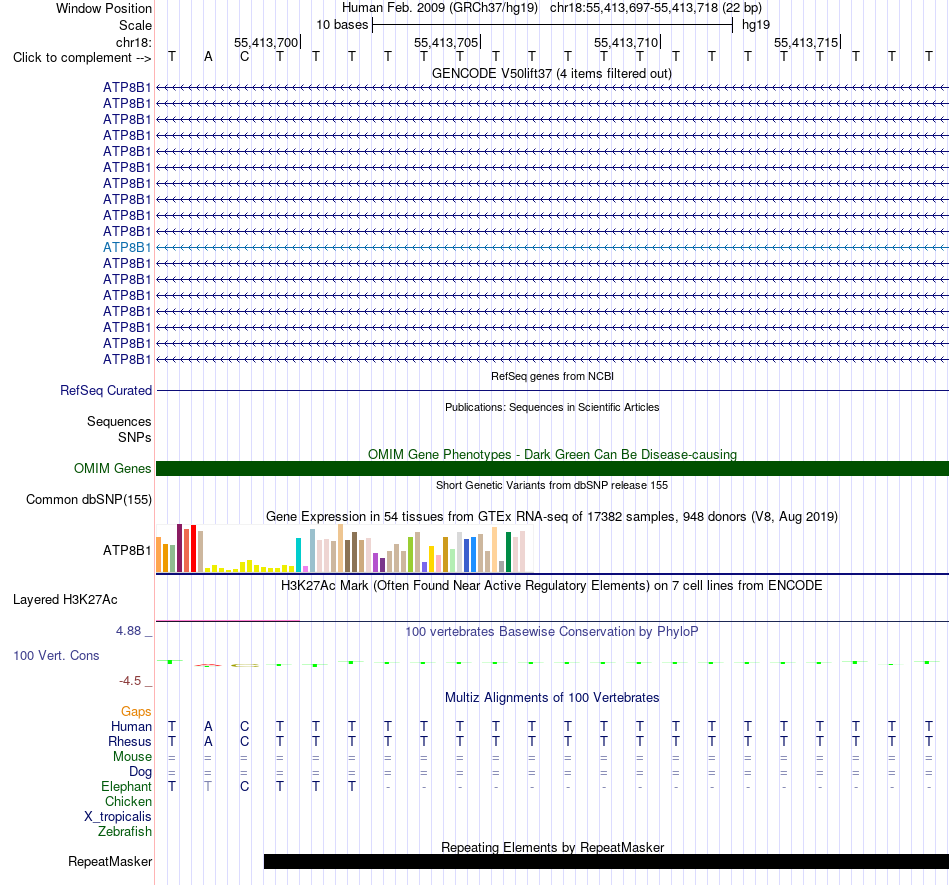The image size is (950, 885).
Task: Click the hg19 label beside the scale bar
Action: click(756, 25)
